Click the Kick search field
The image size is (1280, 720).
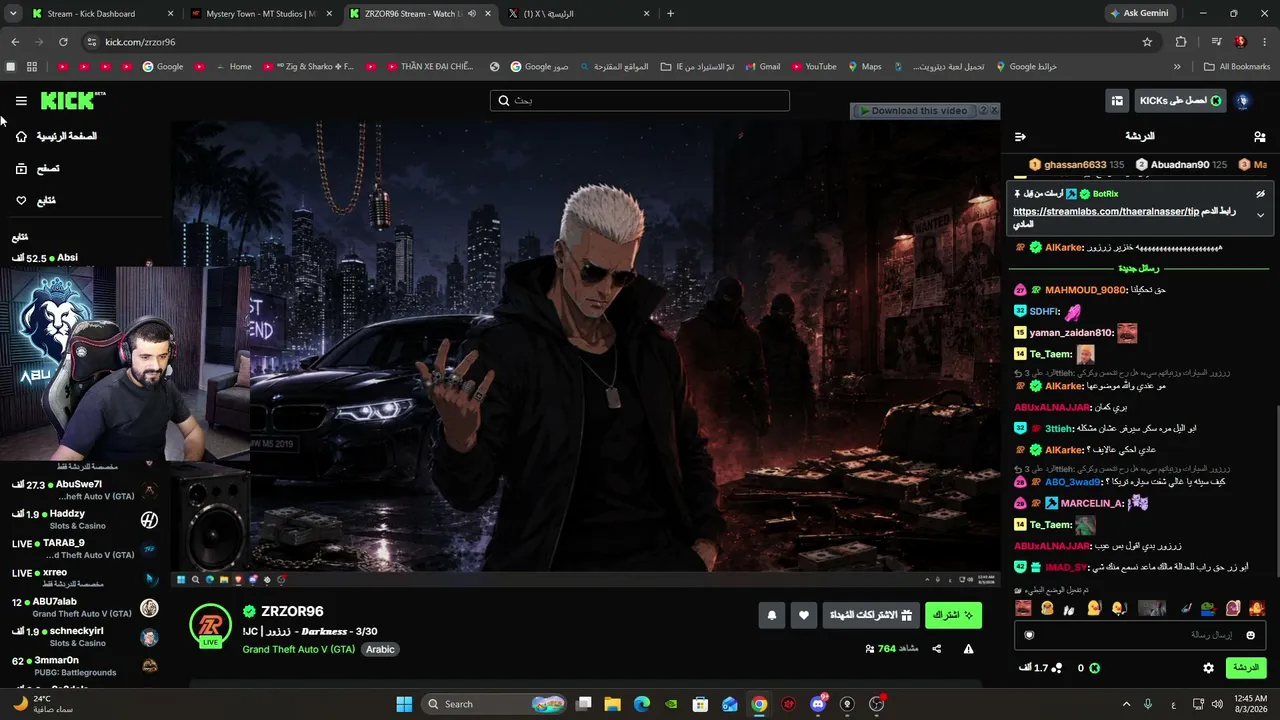640,101
